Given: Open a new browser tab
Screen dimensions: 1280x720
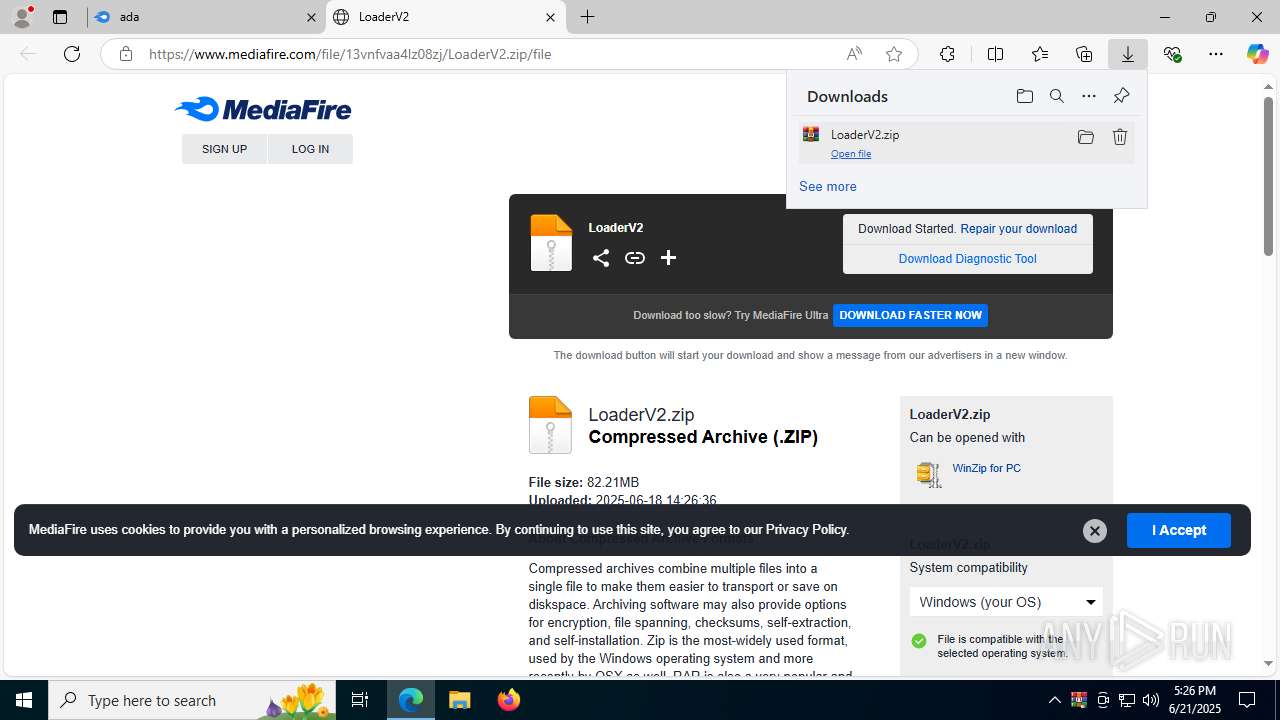Looking at the screenshot, I should [x=588, y=17].
